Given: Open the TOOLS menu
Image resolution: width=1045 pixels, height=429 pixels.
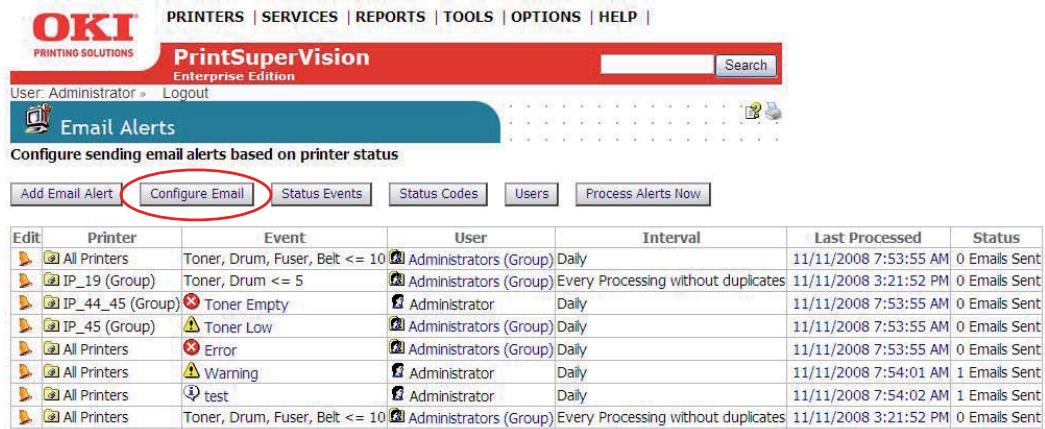Looking at the screenshot, I should (x=468, y=17).
